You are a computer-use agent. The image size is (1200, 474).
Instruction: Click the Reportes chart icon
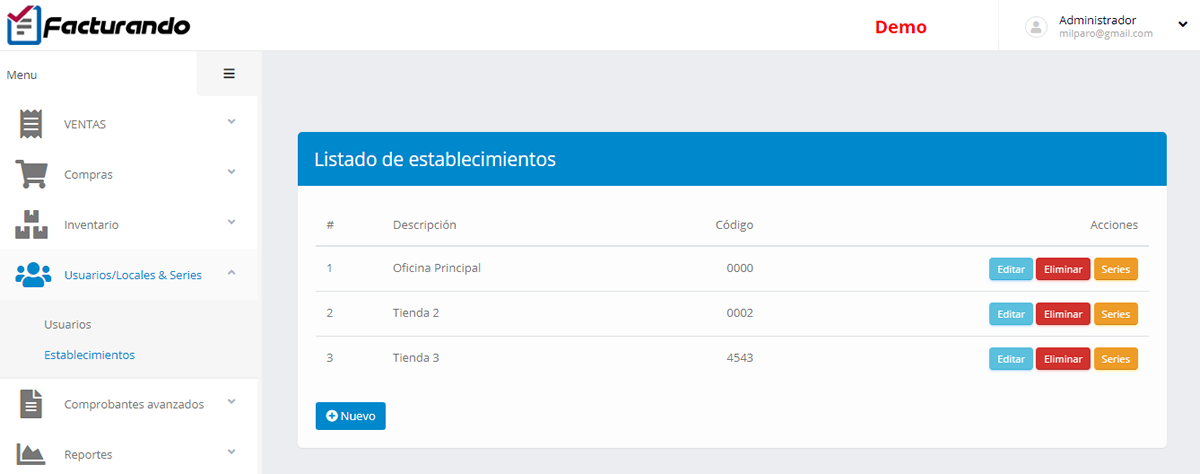click(31, 454)
